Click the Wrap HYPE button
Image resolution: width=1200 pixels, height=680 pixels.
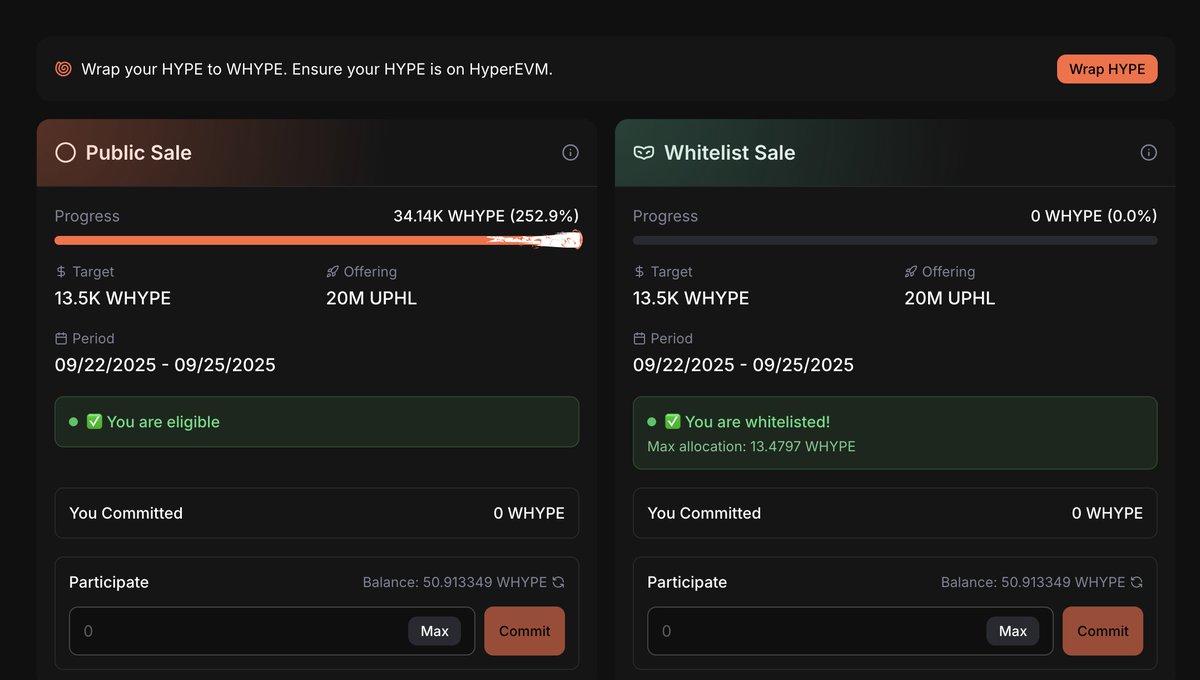(x=1107, y=69)
